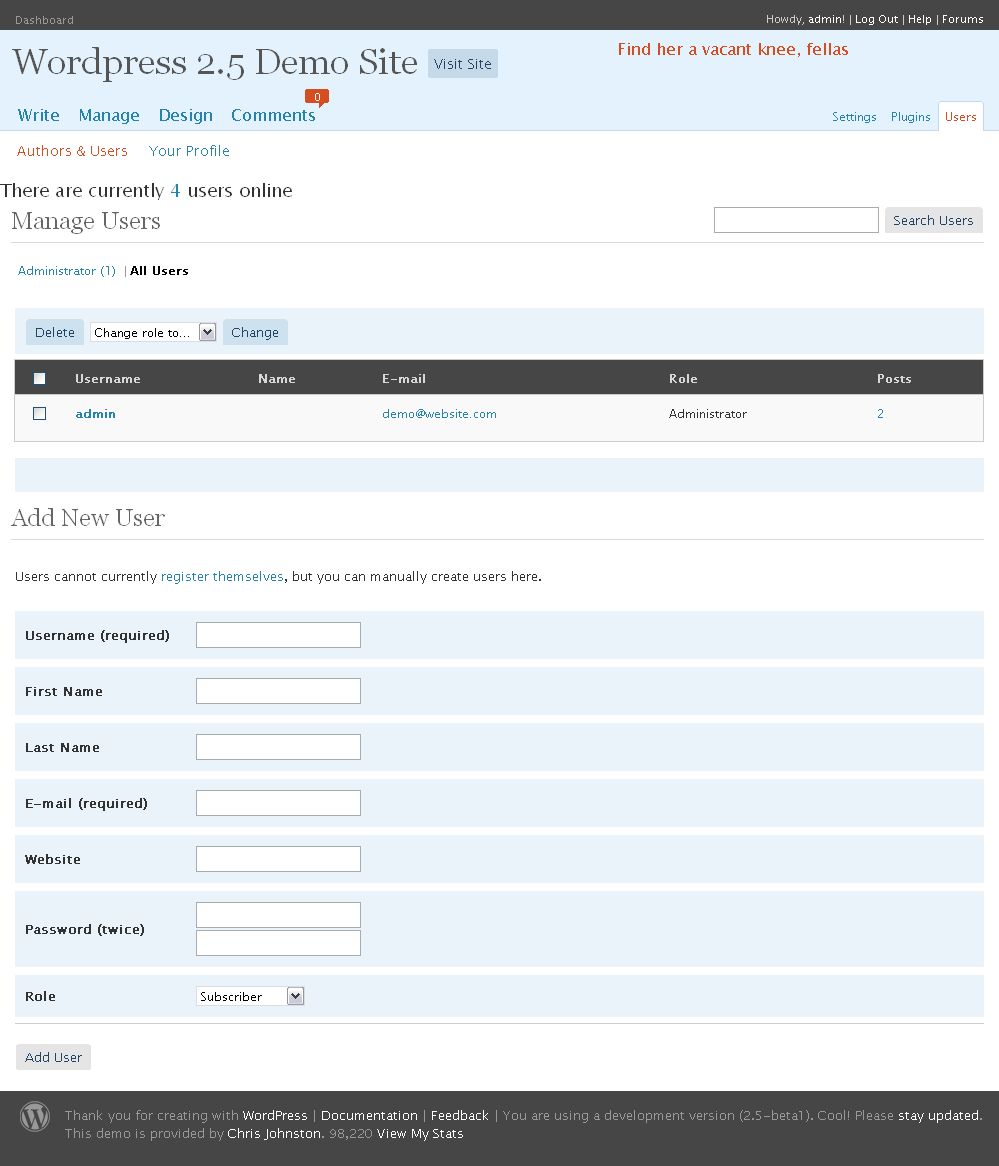The width and height of the screenshot is (999, 1166).
Task: Go to the Comments menu
Action: tap(273, 115)
